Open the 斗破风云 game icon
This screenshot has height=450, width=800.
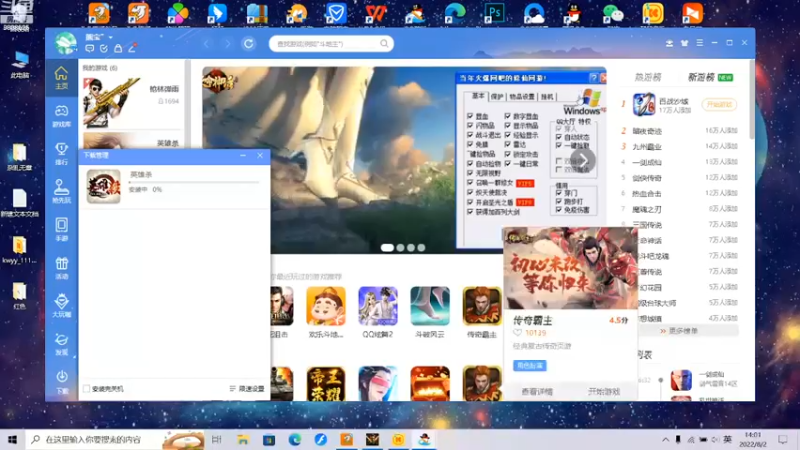[x=430, y=306]
